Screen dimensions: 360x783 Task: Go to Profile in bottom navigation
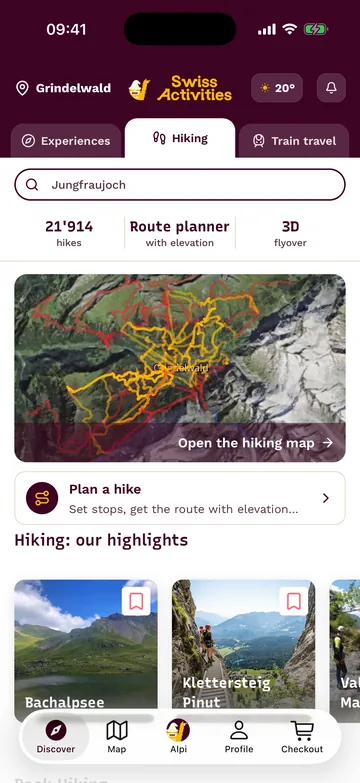(239, 737)
